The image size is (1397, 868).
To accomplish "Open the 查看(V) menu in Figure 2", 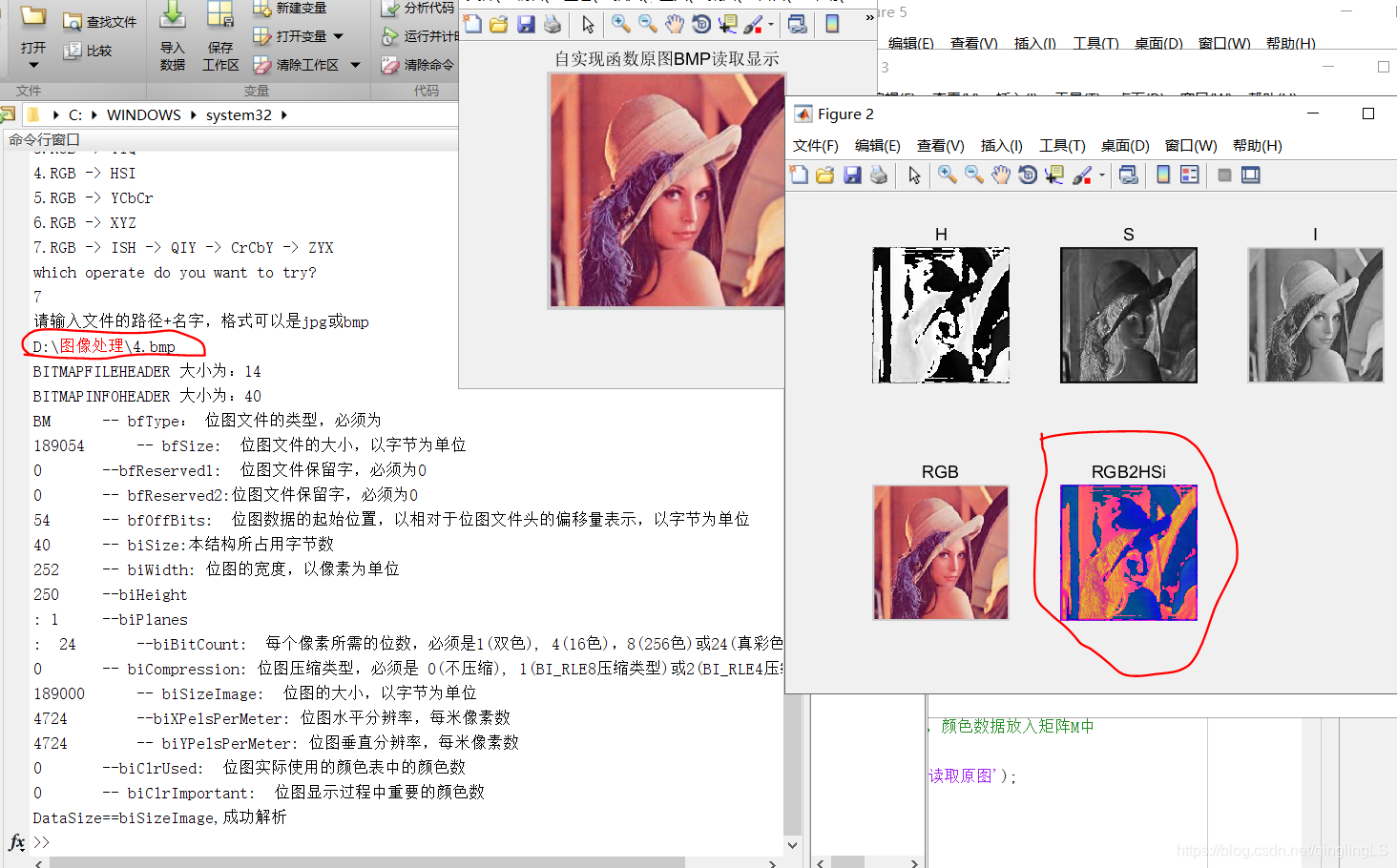I will [940, 146].
